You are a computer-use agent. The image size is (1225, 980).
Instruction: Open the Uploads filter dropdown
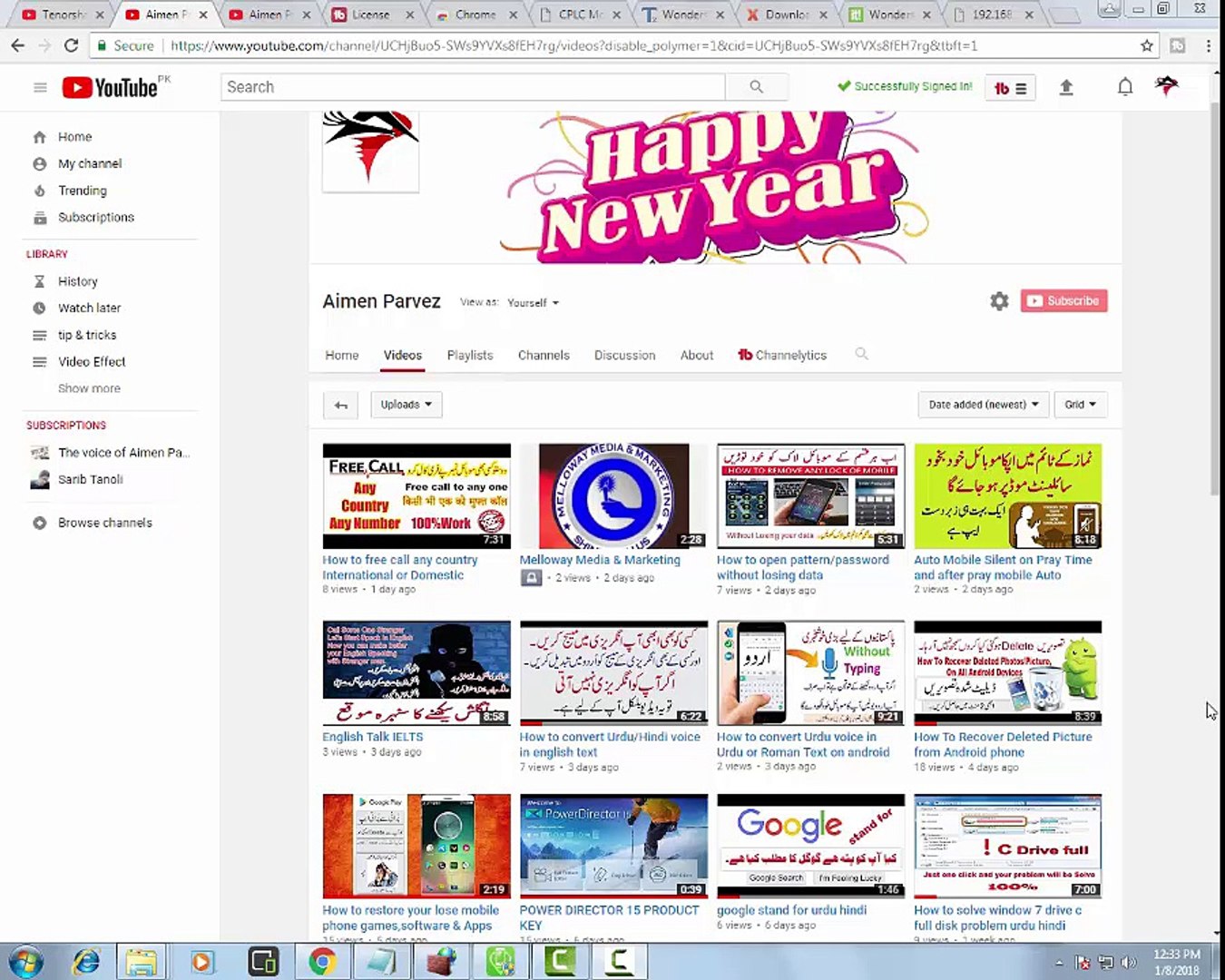coord(407,405)
